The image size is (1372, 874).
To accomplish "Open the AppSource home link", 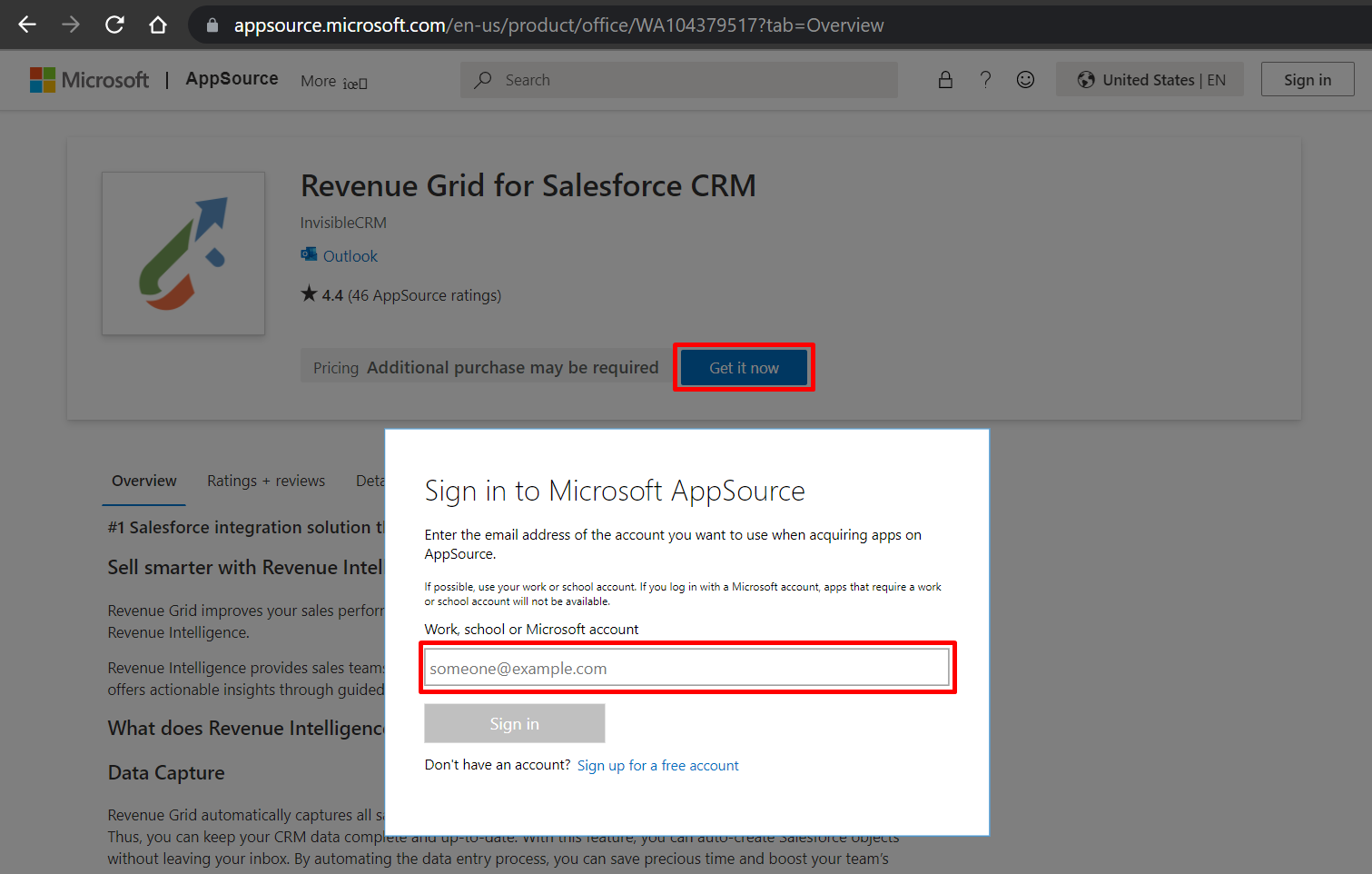I will pos(232,79).
